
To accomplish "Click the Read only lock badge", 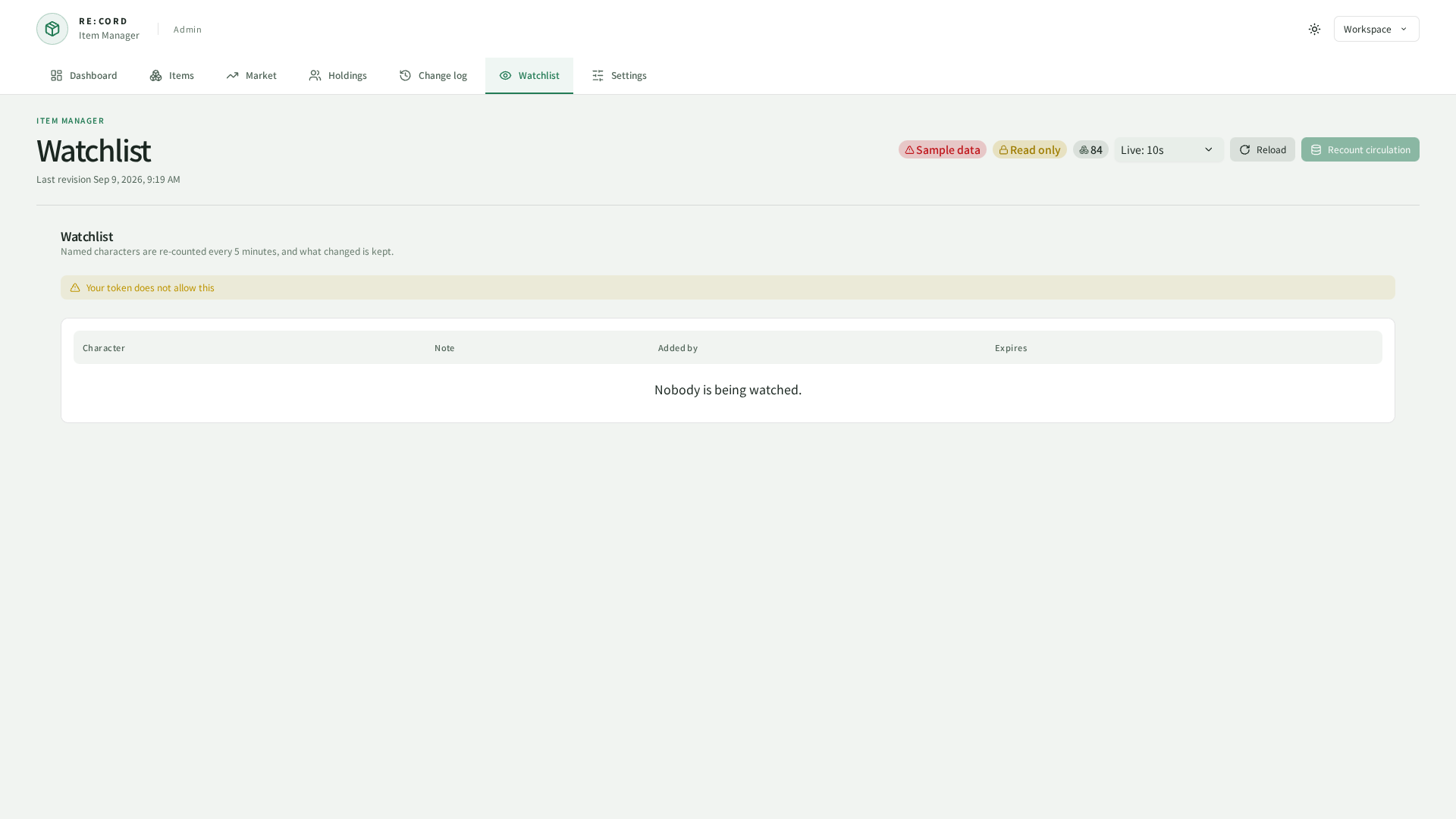I will [1030, 149].
